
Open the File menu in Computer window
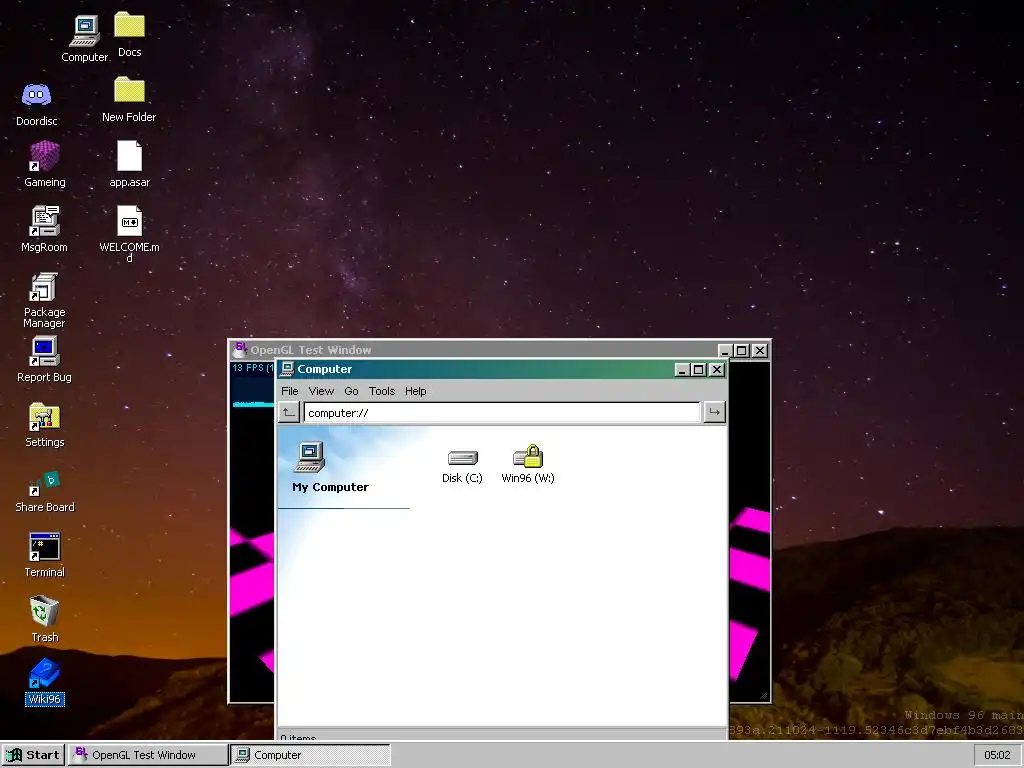[290, 391]
